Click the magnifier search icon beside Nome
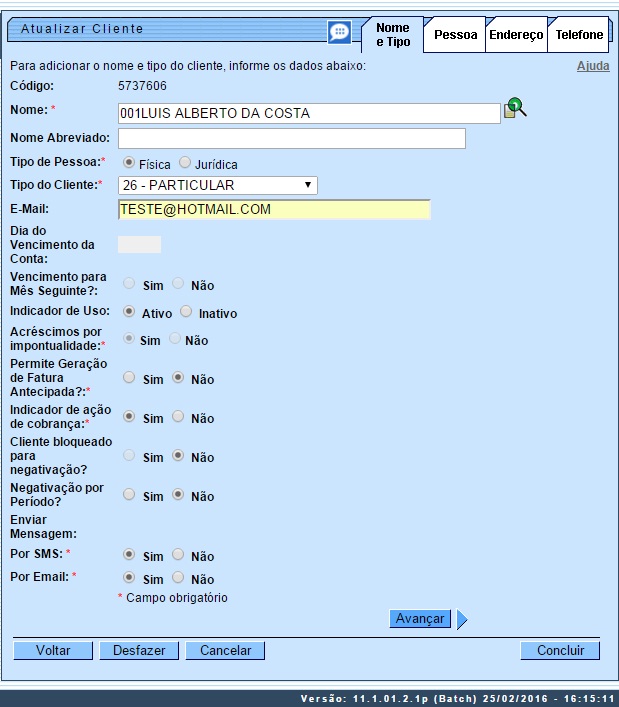Screen dimensions: 619x707 (x=515, y=109)
